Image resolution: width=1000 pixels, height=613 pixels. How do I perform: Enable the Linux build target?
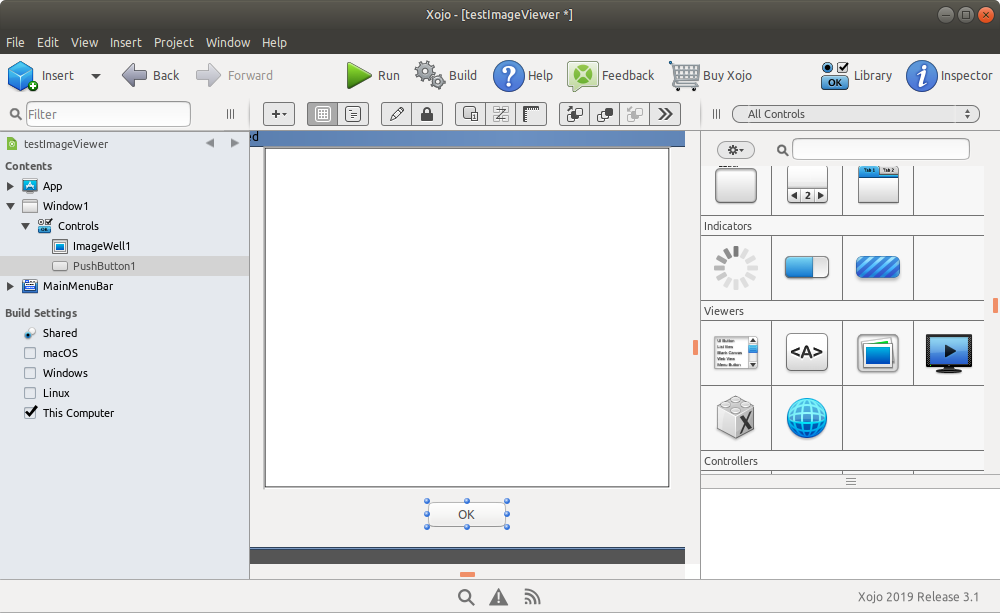30,393
